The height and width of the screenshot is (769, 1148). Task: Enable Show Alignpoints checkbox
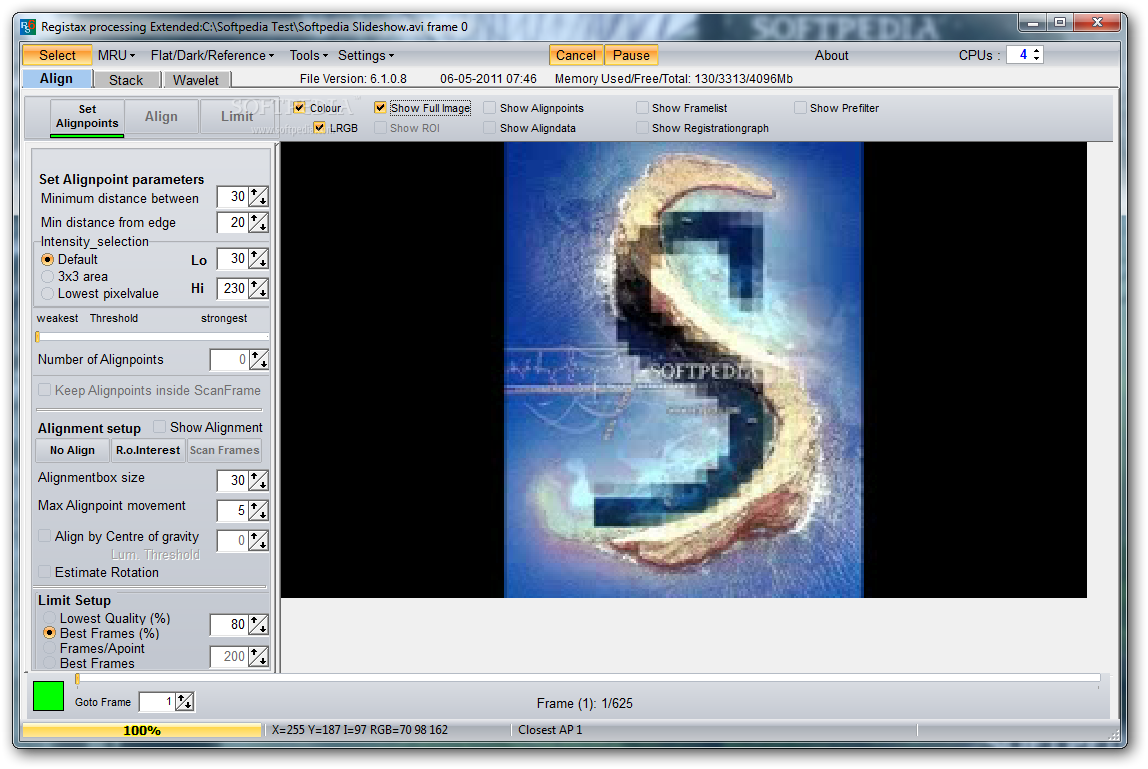pos(490,108)
